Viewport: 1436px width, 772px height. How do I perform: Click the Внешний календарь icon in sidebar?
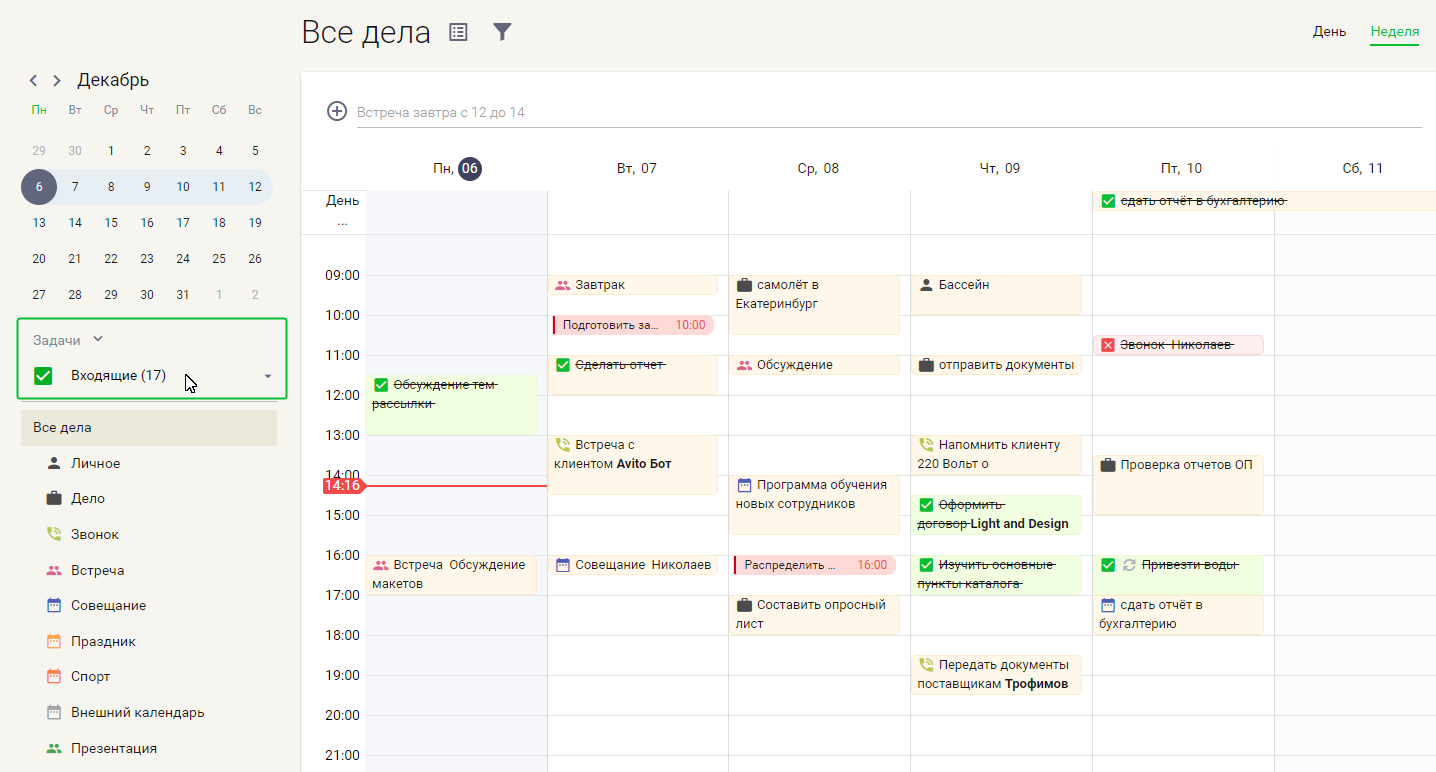[54, 712]
